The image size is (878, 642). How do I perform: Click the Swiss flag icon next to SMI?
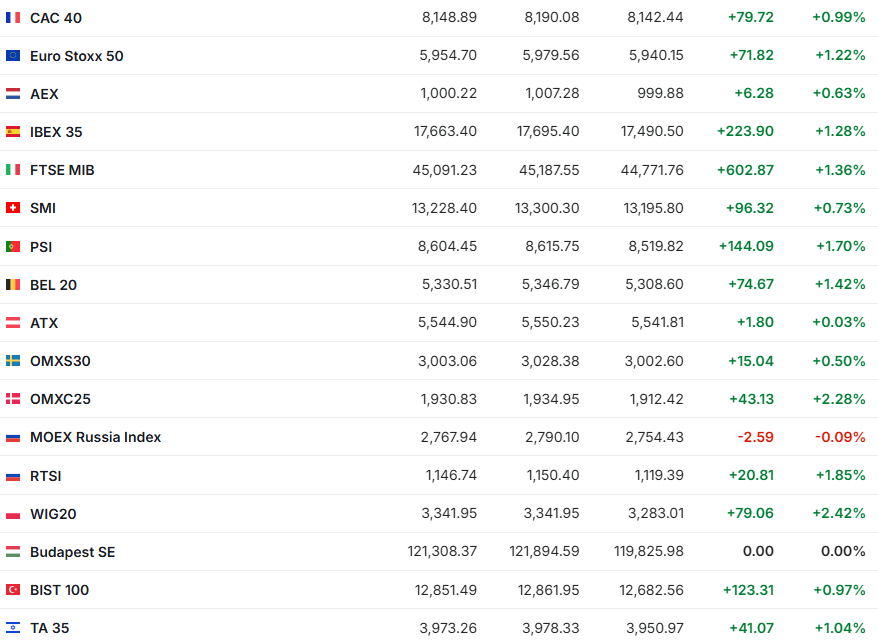coord(13,208)
